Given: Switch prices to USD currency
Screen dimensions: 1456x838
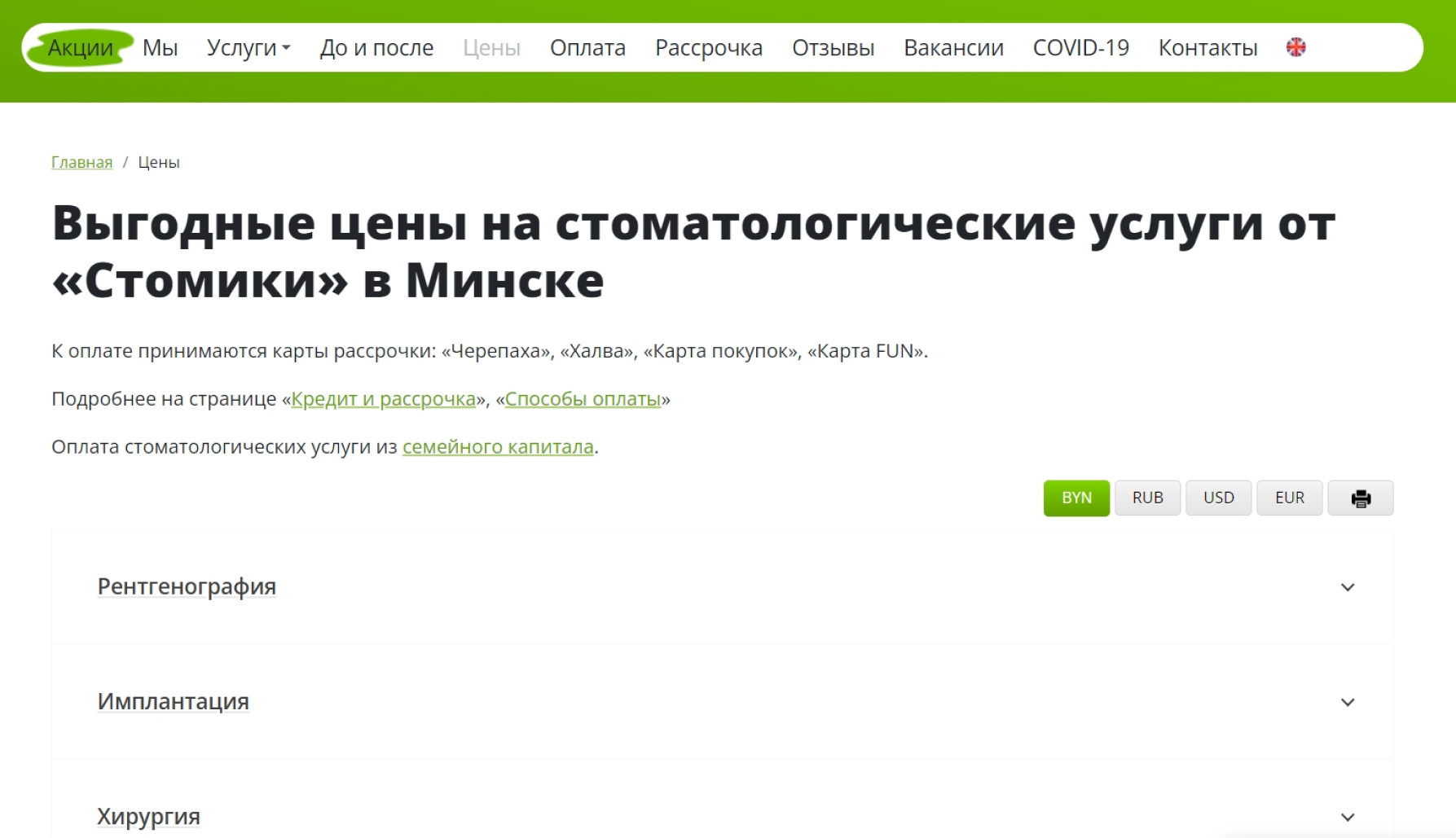Looking at the screenshot, I should (1218, 498).
